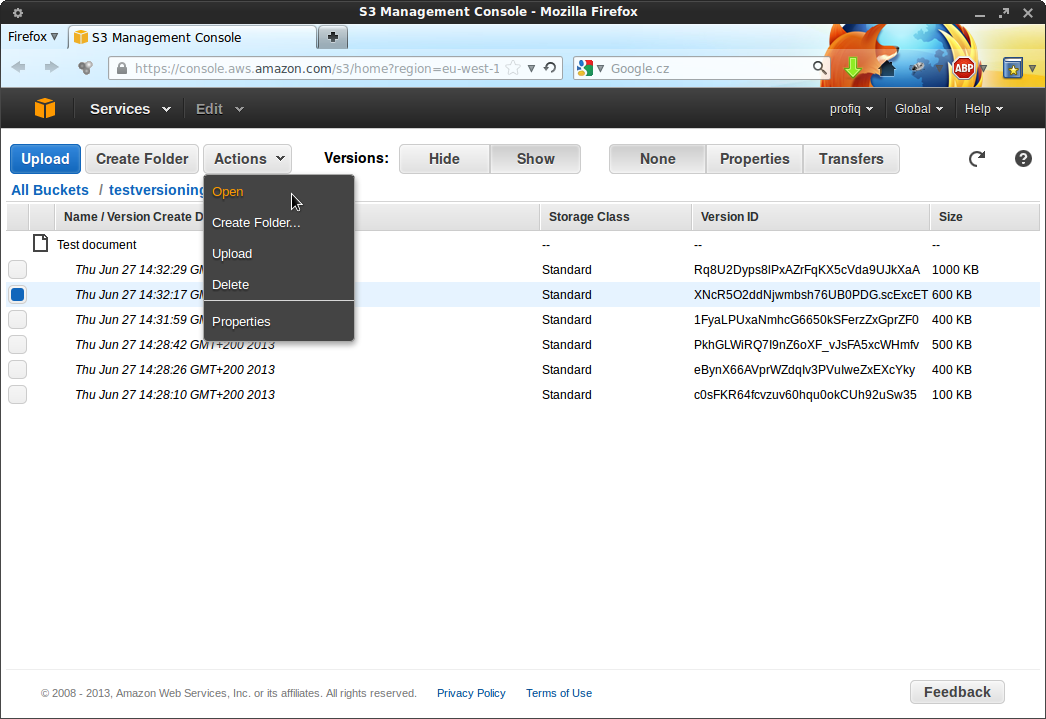Open the Transfers panel button
Screen dimensions: 1046x719
pos(851,159)
